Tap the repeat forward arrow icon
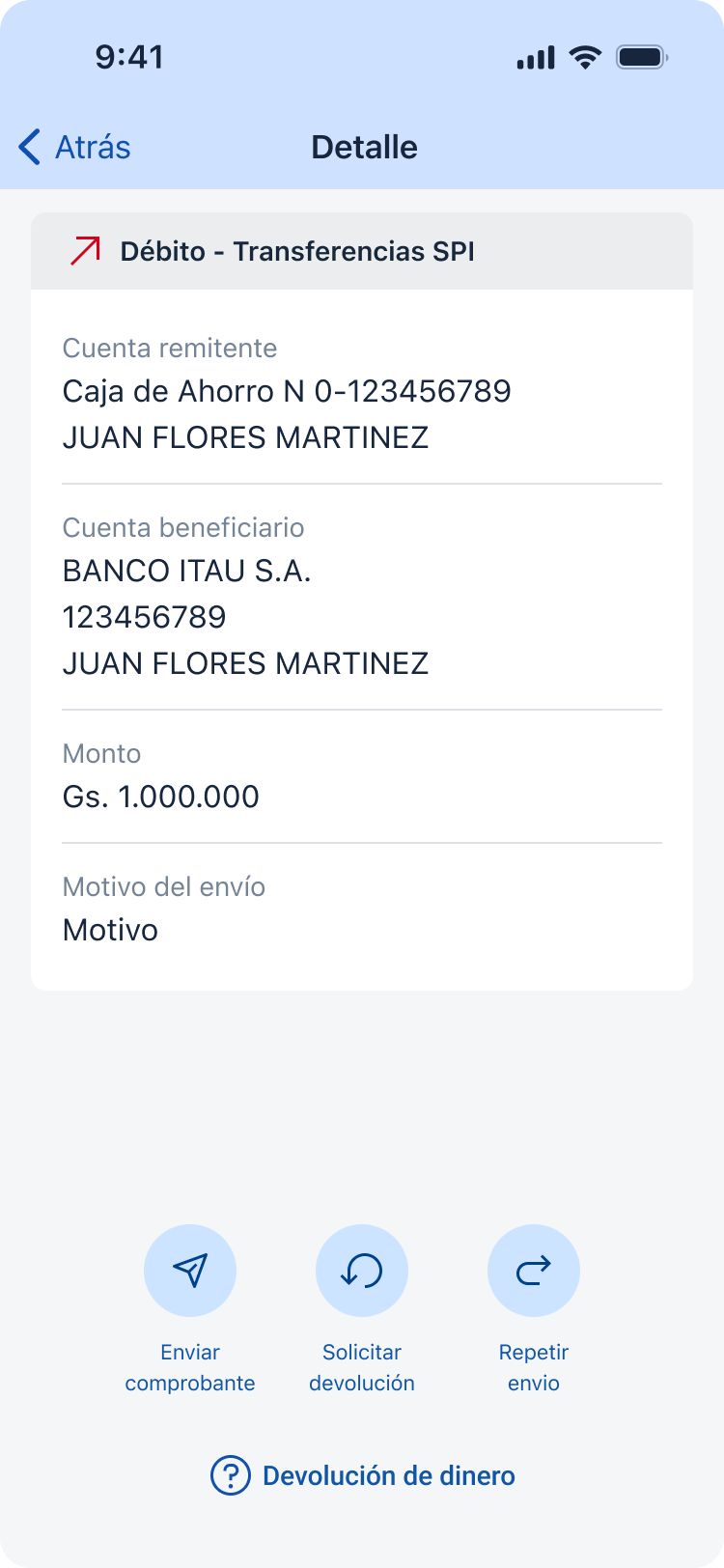The image size is (724, 1568). click(533, 1270)
